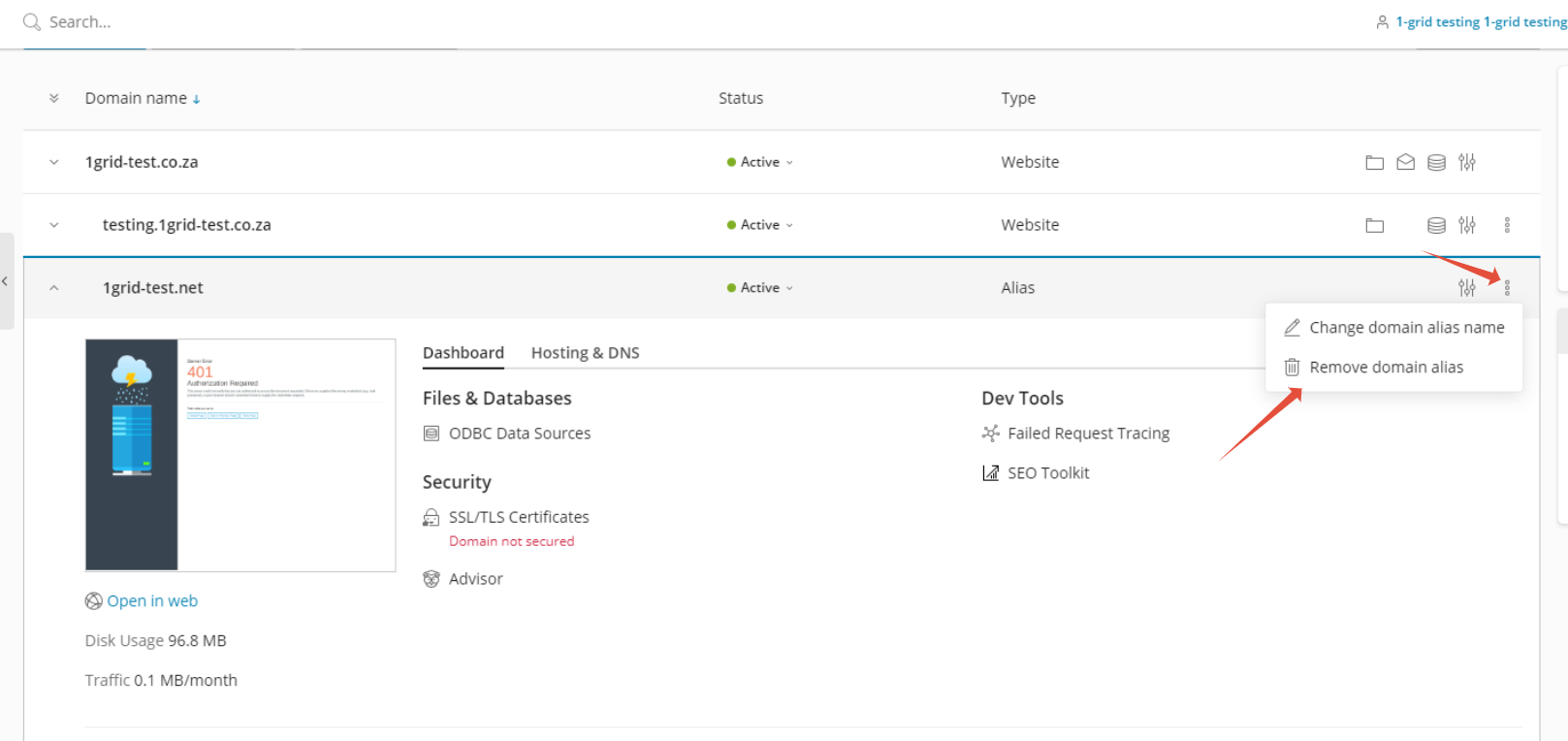
Task: Switch to the Hosting & DNS tab
Action: [x=585, y=353]
